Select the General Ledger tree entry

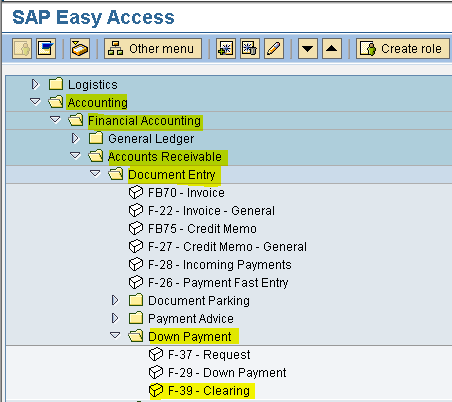coord(151,139)
